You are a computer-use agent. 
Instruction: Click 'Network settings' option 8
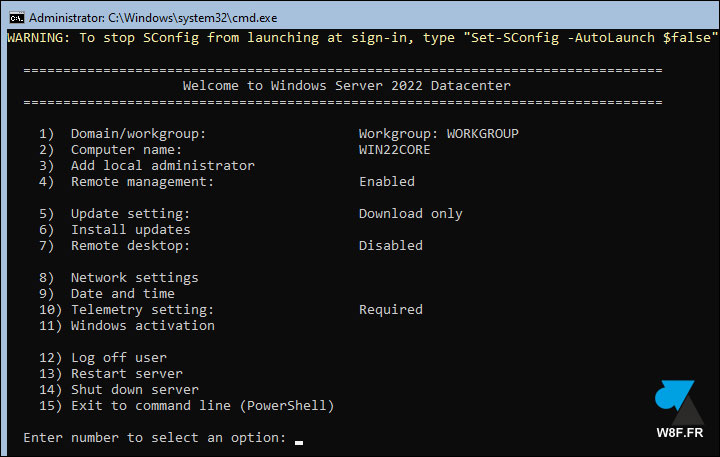(x=135, y=278)
